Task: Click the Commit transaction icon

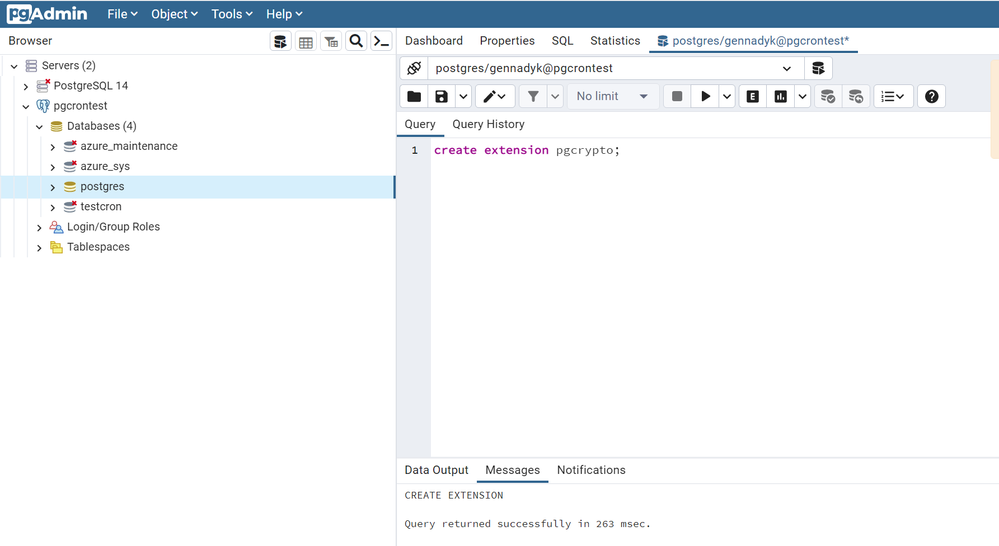Action: point(828,96)
